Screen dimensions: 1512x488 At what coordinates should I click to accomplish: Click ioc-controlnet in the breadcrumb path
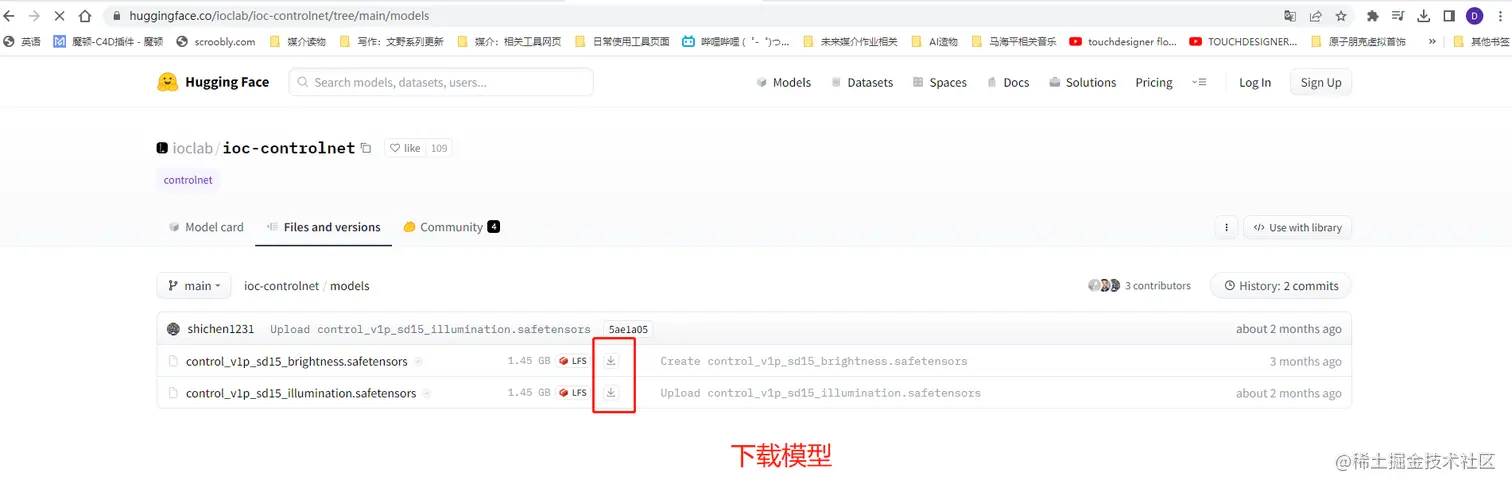click(281, 286)
